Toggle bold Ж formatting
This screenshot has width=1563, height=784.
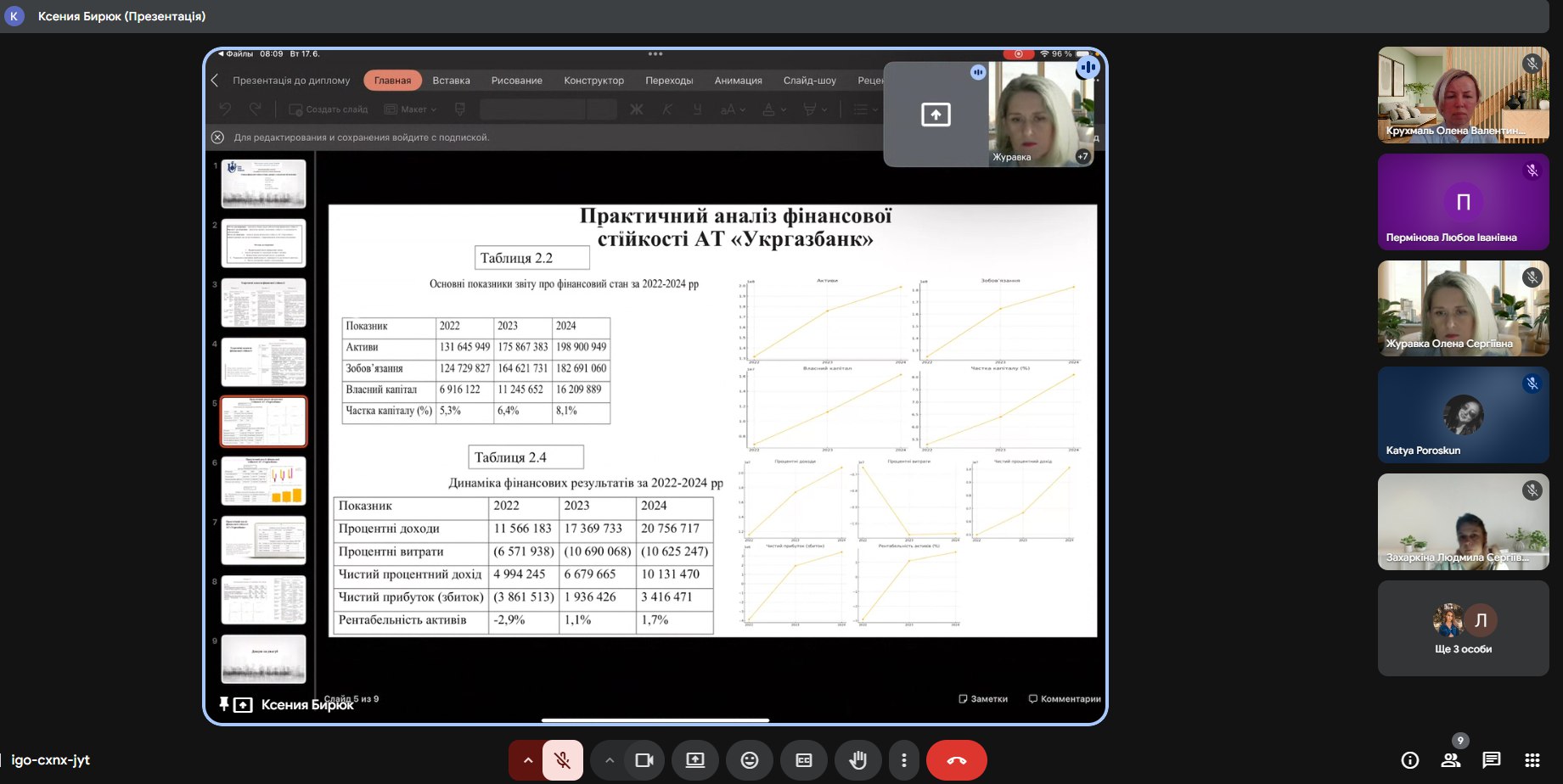(636, 109)
